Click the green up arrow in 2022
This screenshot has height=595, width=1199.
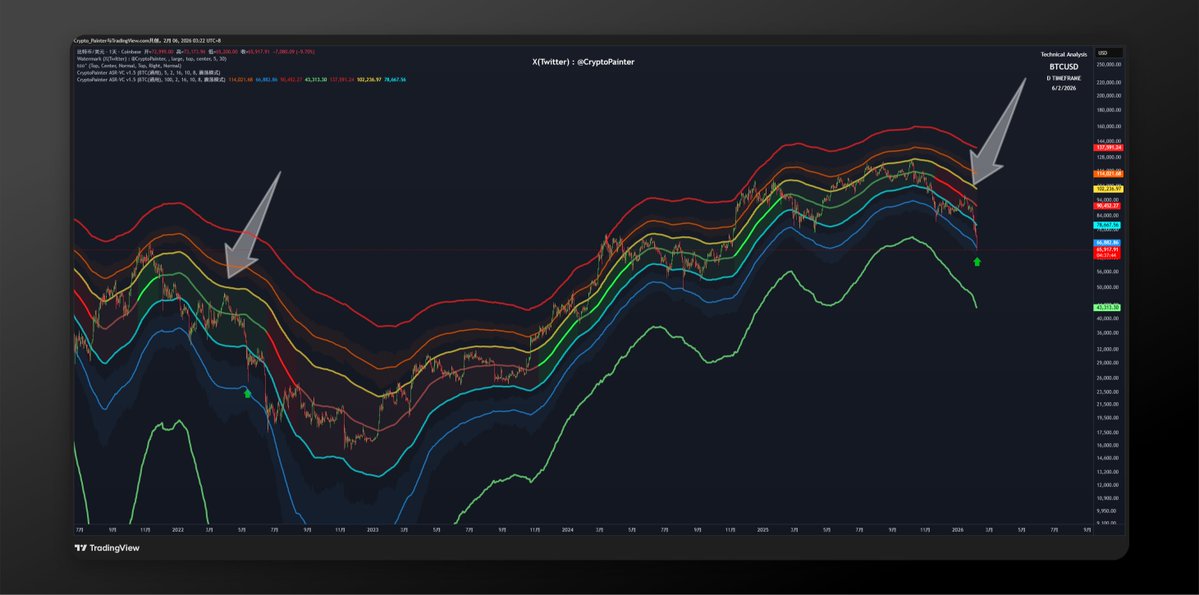247,393
